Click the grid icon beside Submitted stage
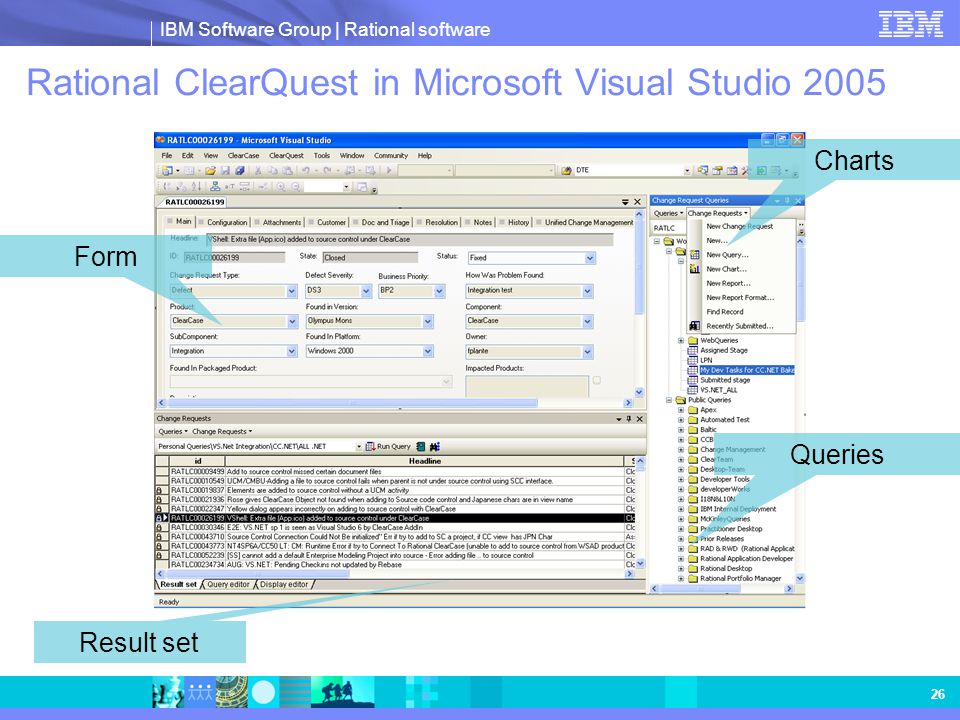Image resolution: width=960 pixels, height=720 pixels. coord(692,380)
